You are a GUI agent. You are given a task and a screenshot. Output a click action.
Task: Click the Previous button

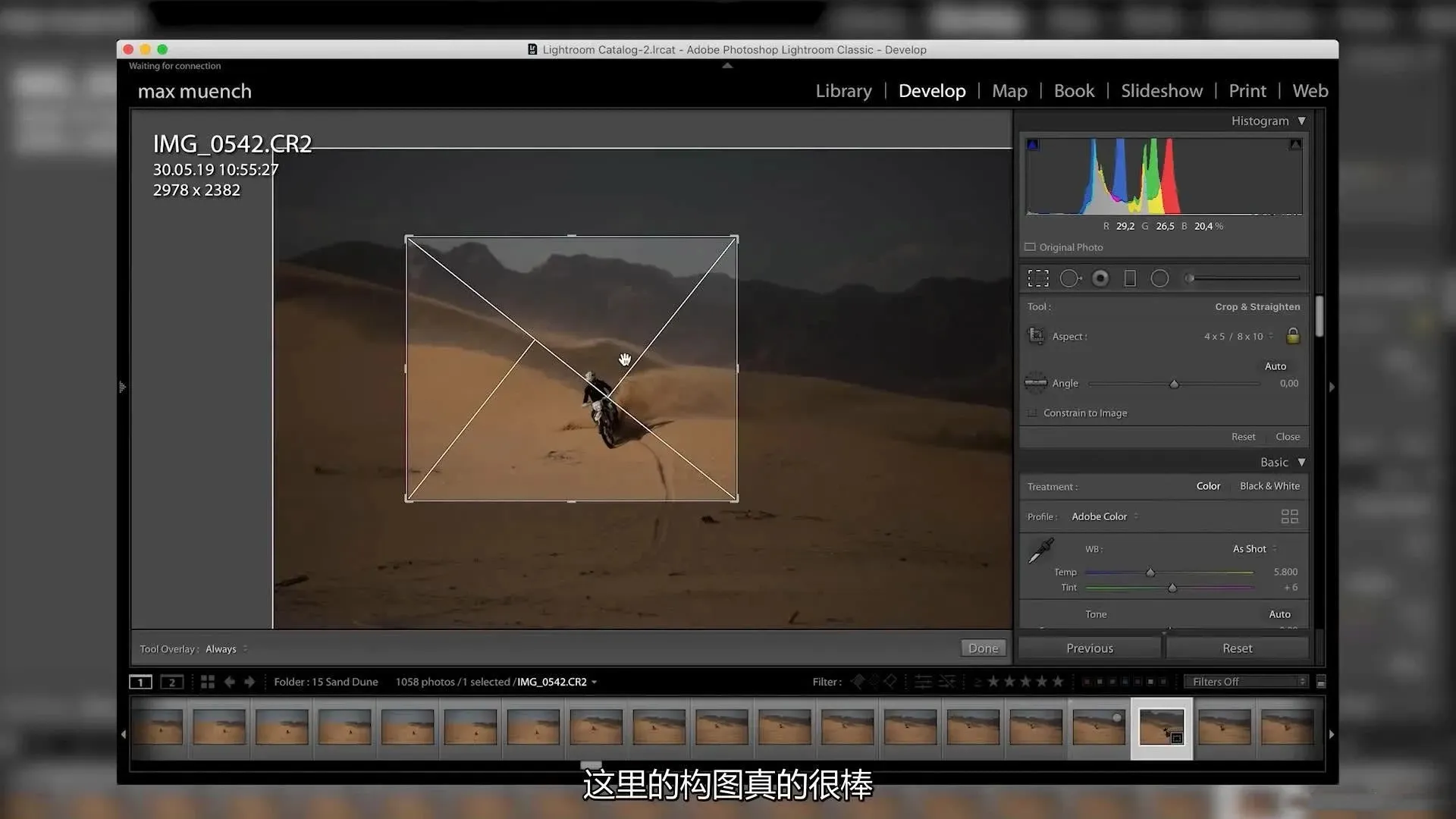[x=1089, y=648]
